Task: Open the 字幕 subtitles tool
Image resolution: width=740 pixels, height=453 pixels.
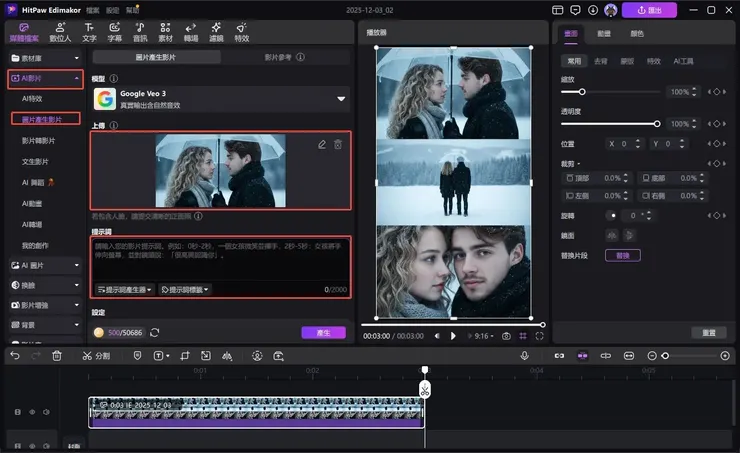Action: [x=114, y=32]
